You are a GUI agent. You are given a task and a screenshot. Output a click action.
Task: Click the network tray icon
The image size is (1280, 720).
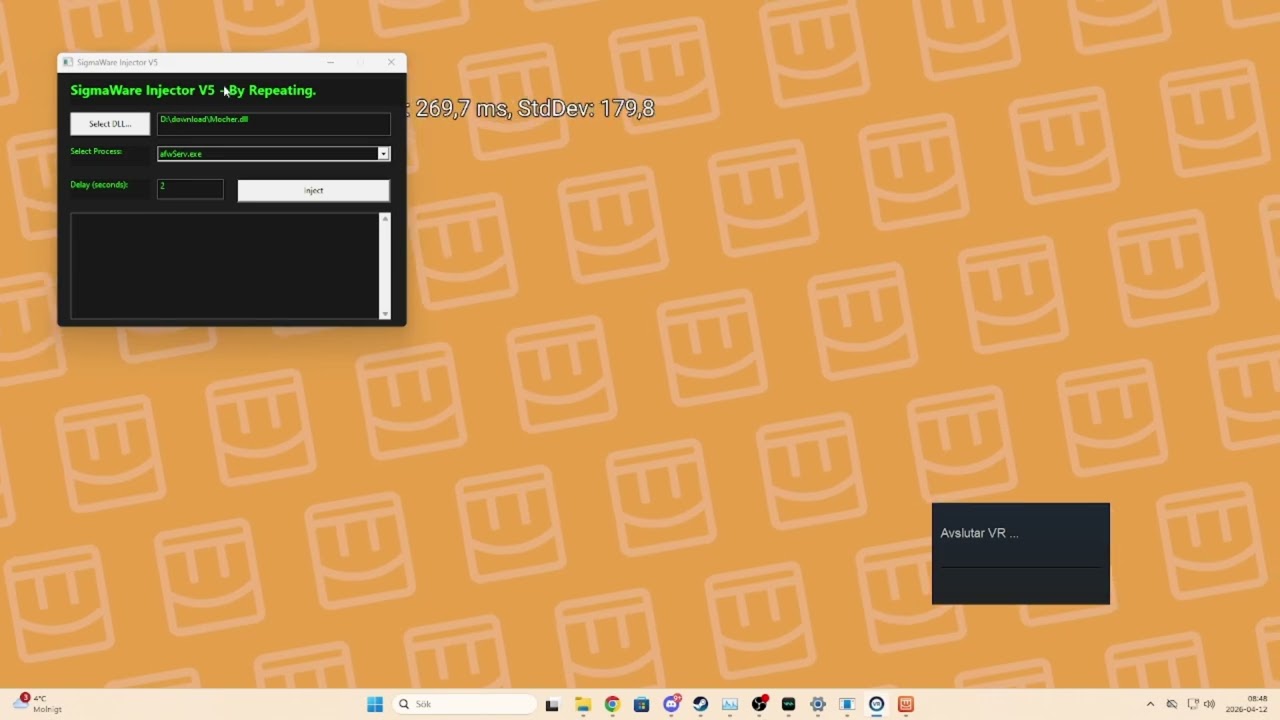pos(1192,704)
